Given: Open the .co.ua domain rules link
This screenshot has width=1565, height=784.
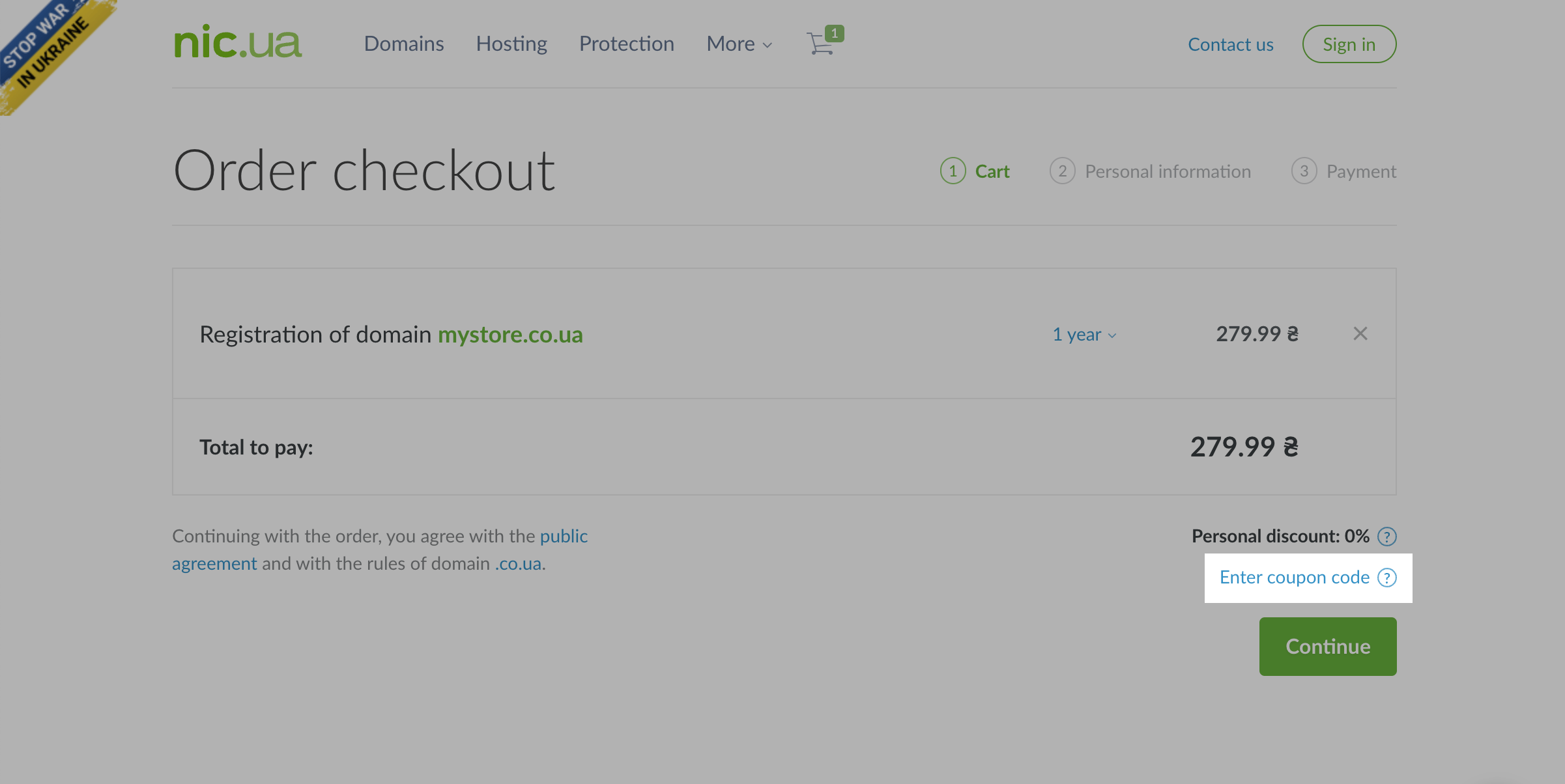Looking at the screenshot, I should (x=518, y=564).
